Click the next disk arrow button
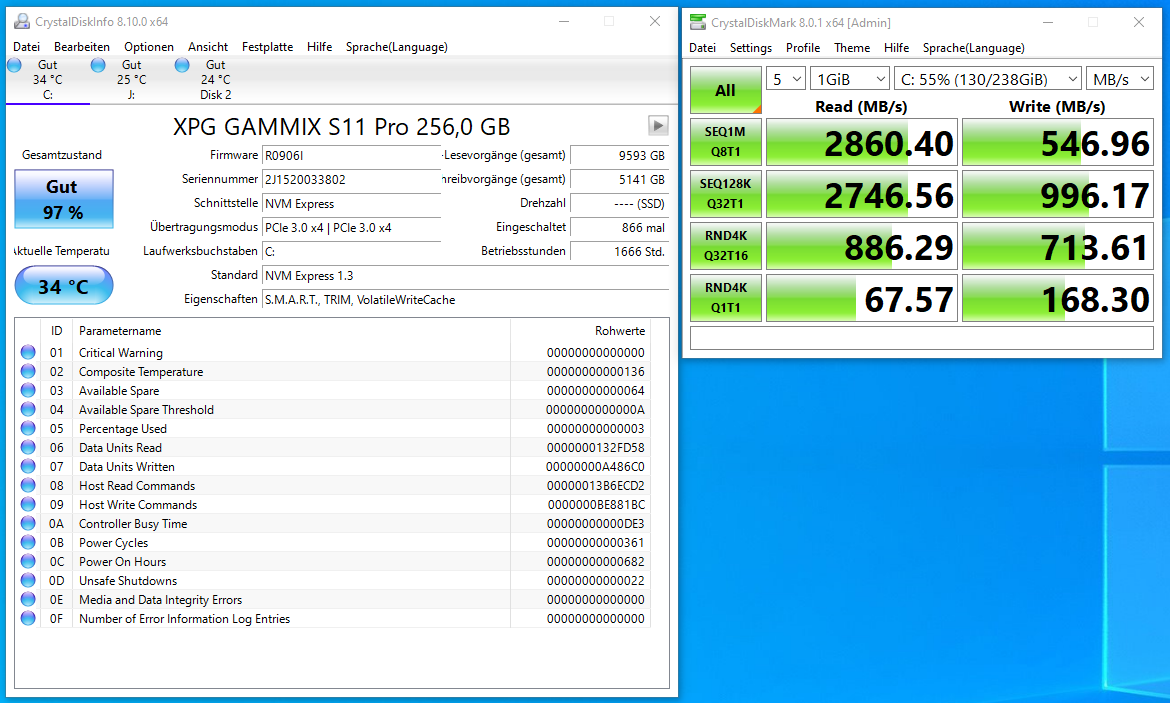The image size is (1170, 703). click(657, 125)
